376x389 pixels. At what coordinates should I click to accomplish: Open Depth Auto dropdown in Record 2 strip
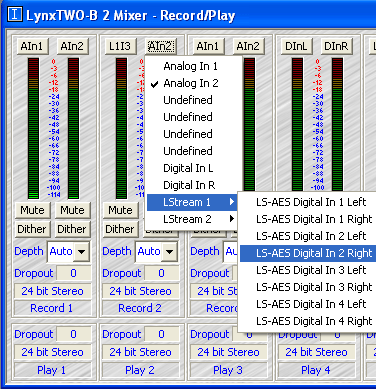(170, 251)
